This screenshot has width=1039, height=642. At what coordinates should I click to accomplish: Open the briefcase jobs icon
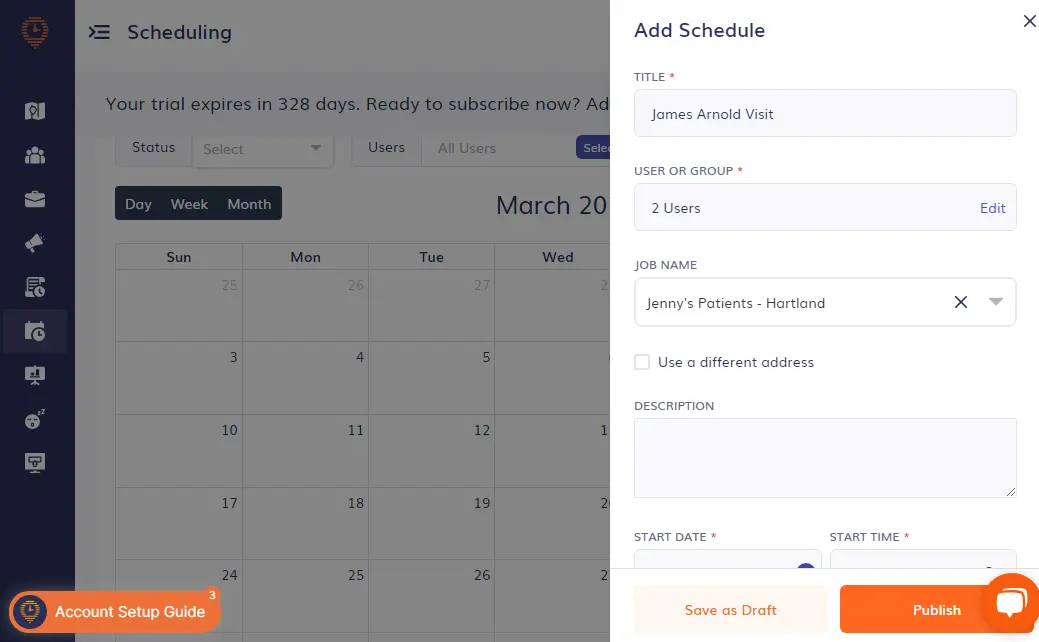pos(36,199)
